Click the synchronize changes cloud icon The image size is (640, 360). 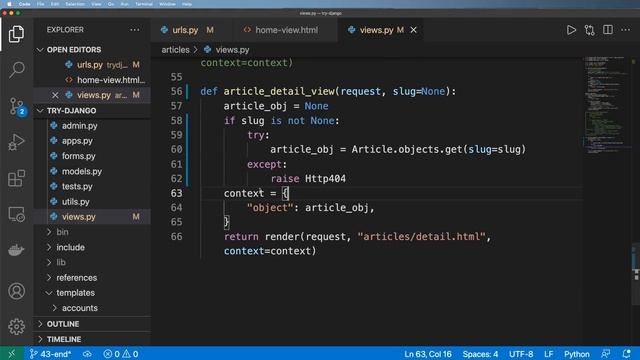(87, 354)
